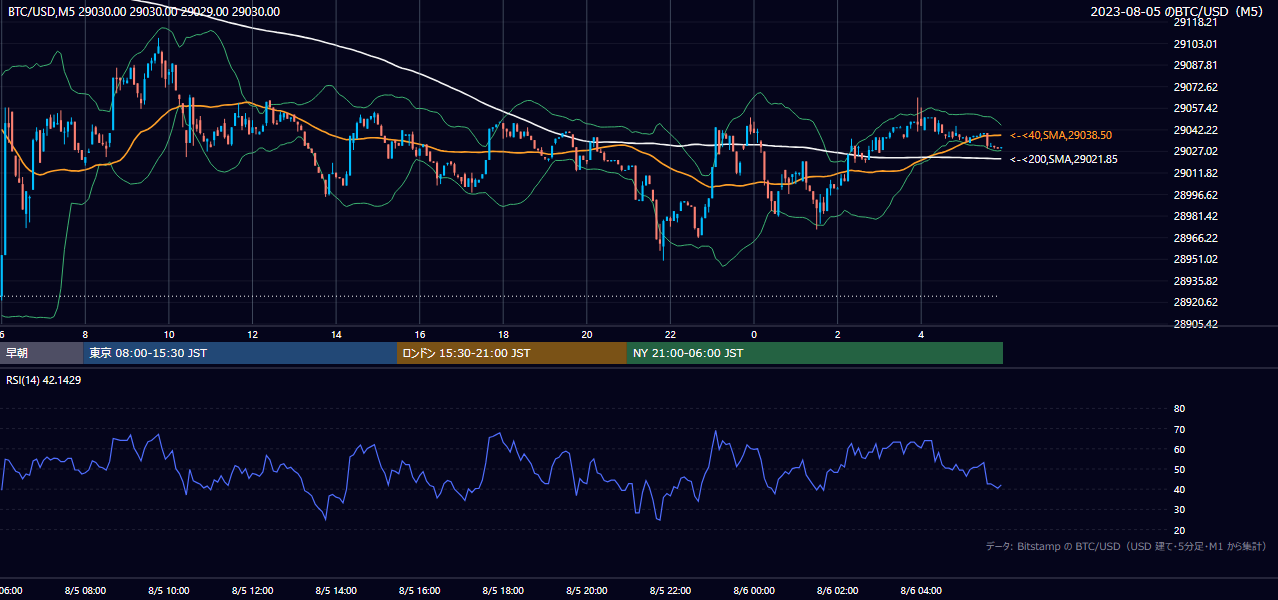
Task: Click the 28951.02 price axis label
Action: [x=1195, y=259]
